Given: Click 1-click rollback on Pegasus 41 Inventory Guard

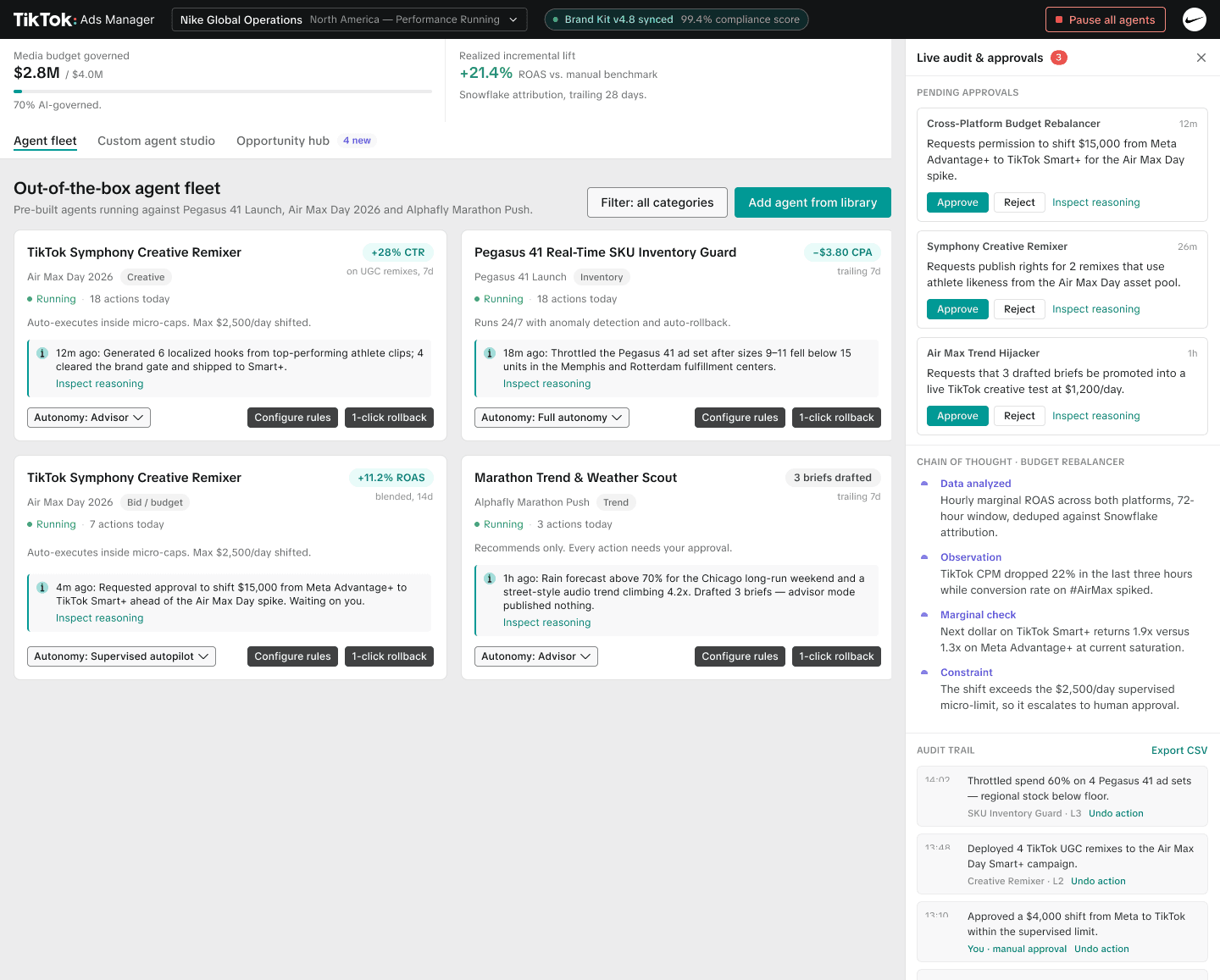Looking at the screenshot, I should (x=836, y=418).
